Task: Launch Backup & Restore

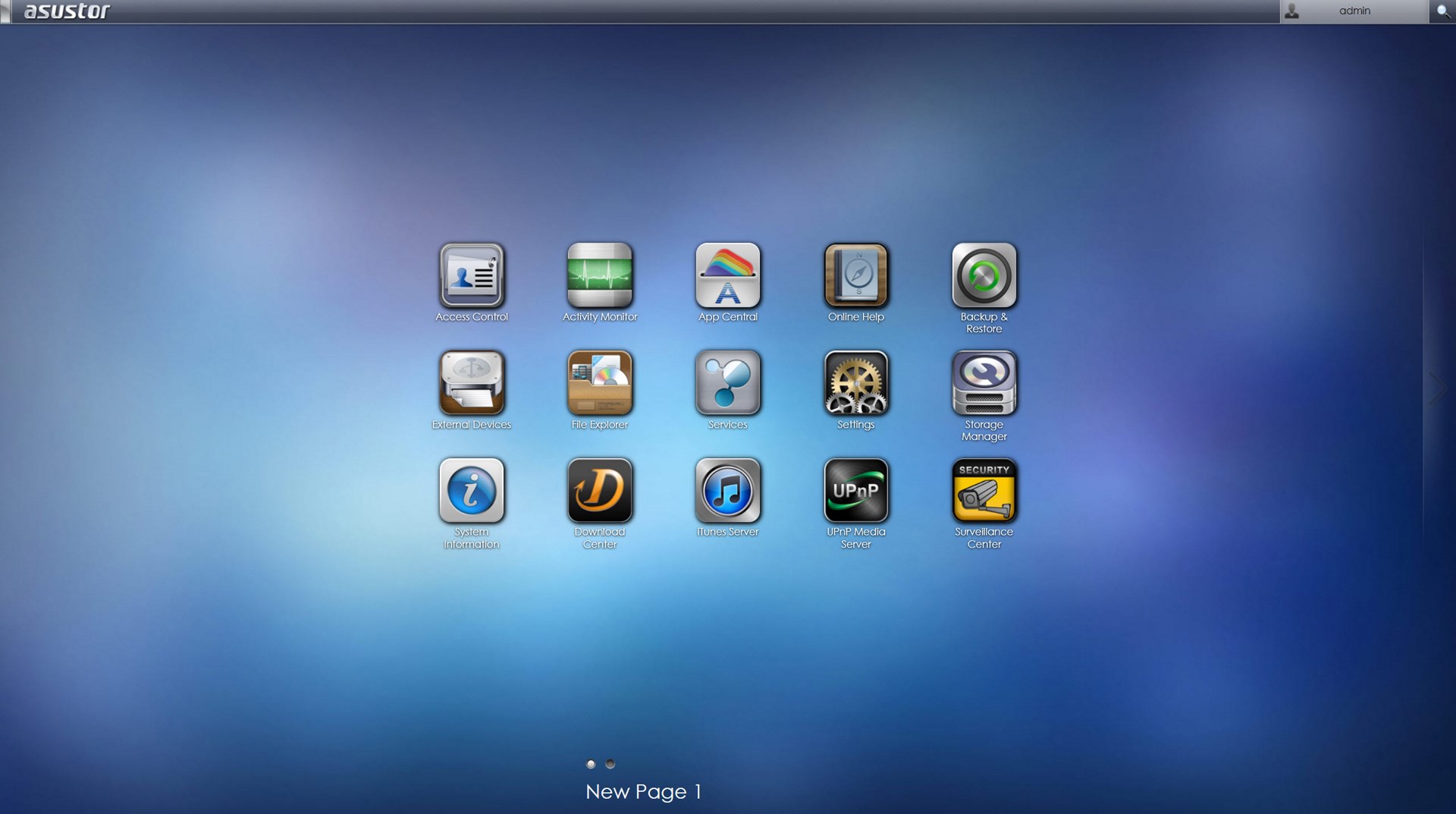Action: click(x=984, y=275)
